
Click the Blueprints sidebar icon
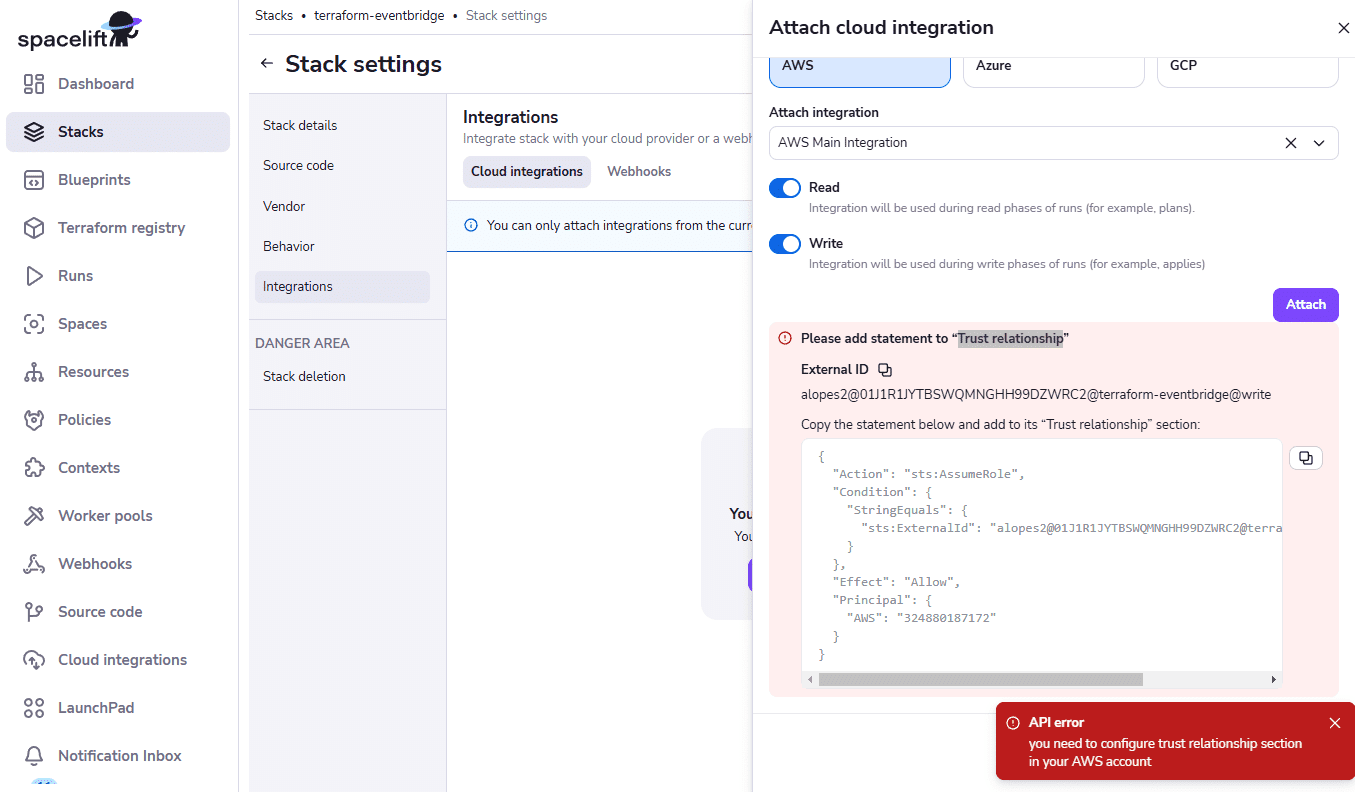pyautogui.click(x=34, y=180)
